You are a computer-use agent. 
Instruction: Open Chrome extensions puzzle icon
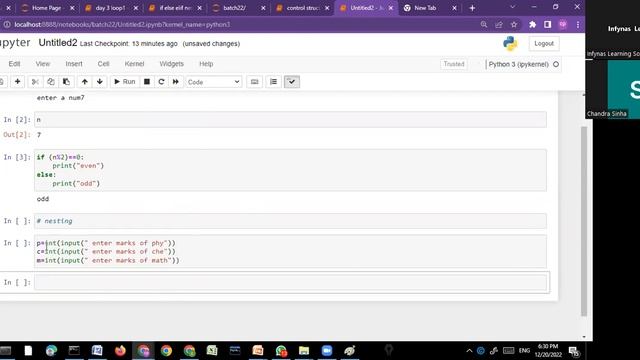[x=532, y=24]
